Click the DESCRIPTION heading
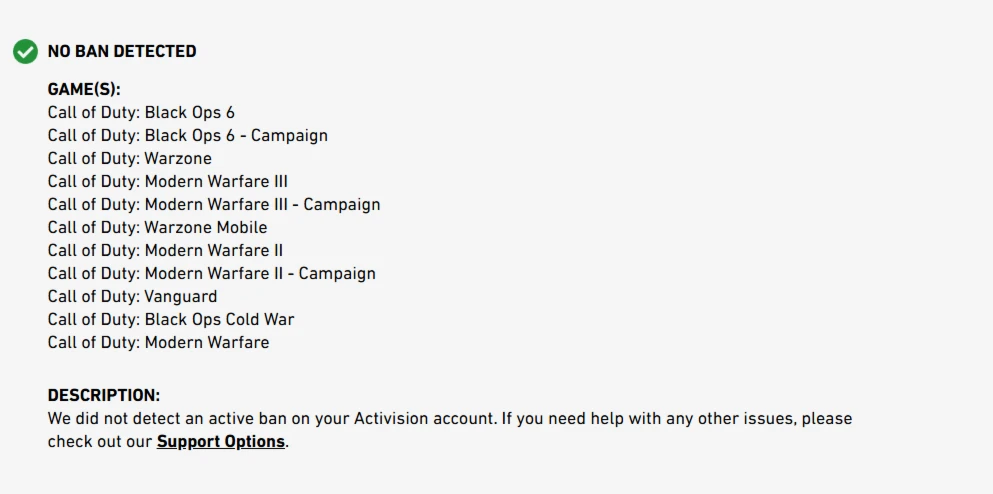The height and width of the screenshot is (494, 993). (104, 395)
